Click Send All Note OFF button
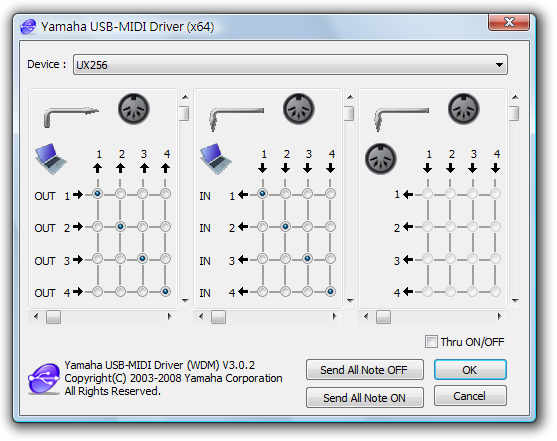 pos(364,370)
